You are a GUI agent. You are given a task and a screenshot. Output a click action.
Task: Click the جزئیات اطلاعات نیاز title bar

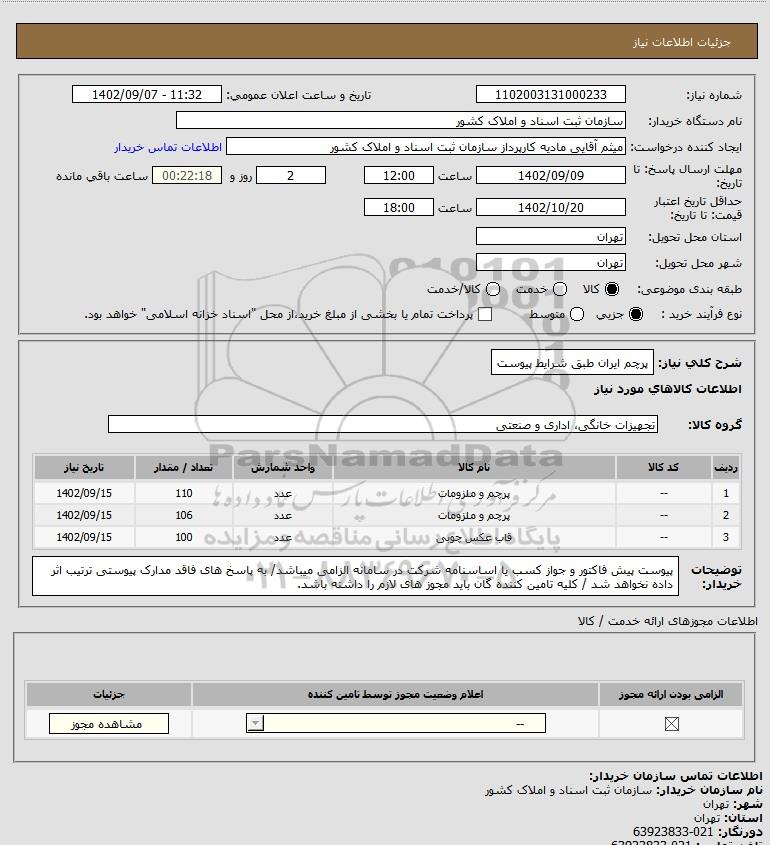387,41
